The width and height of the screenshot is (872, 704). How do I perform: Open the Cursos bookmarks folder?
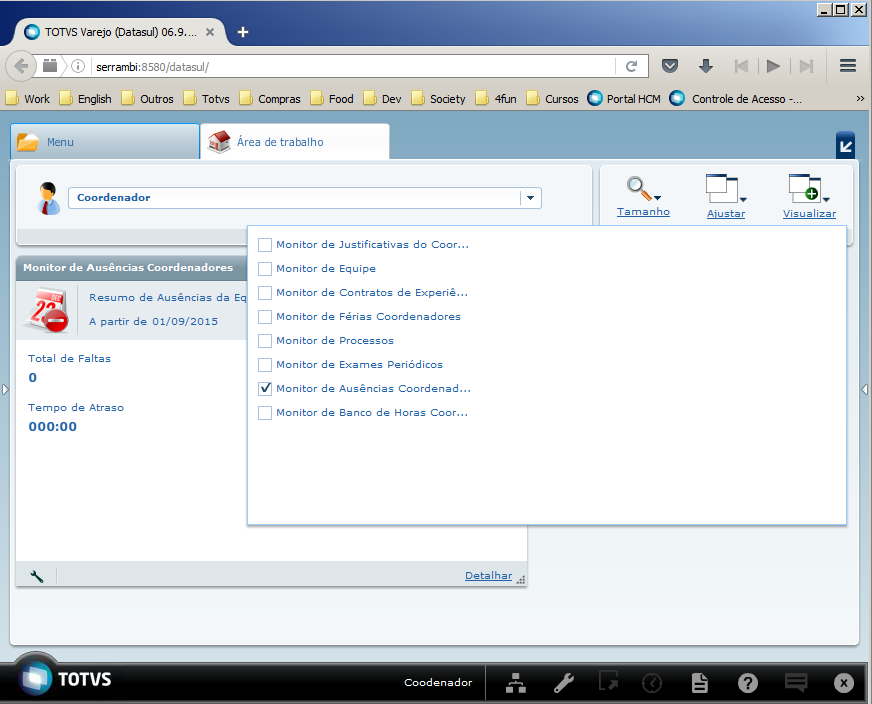(x=552, y=99)
